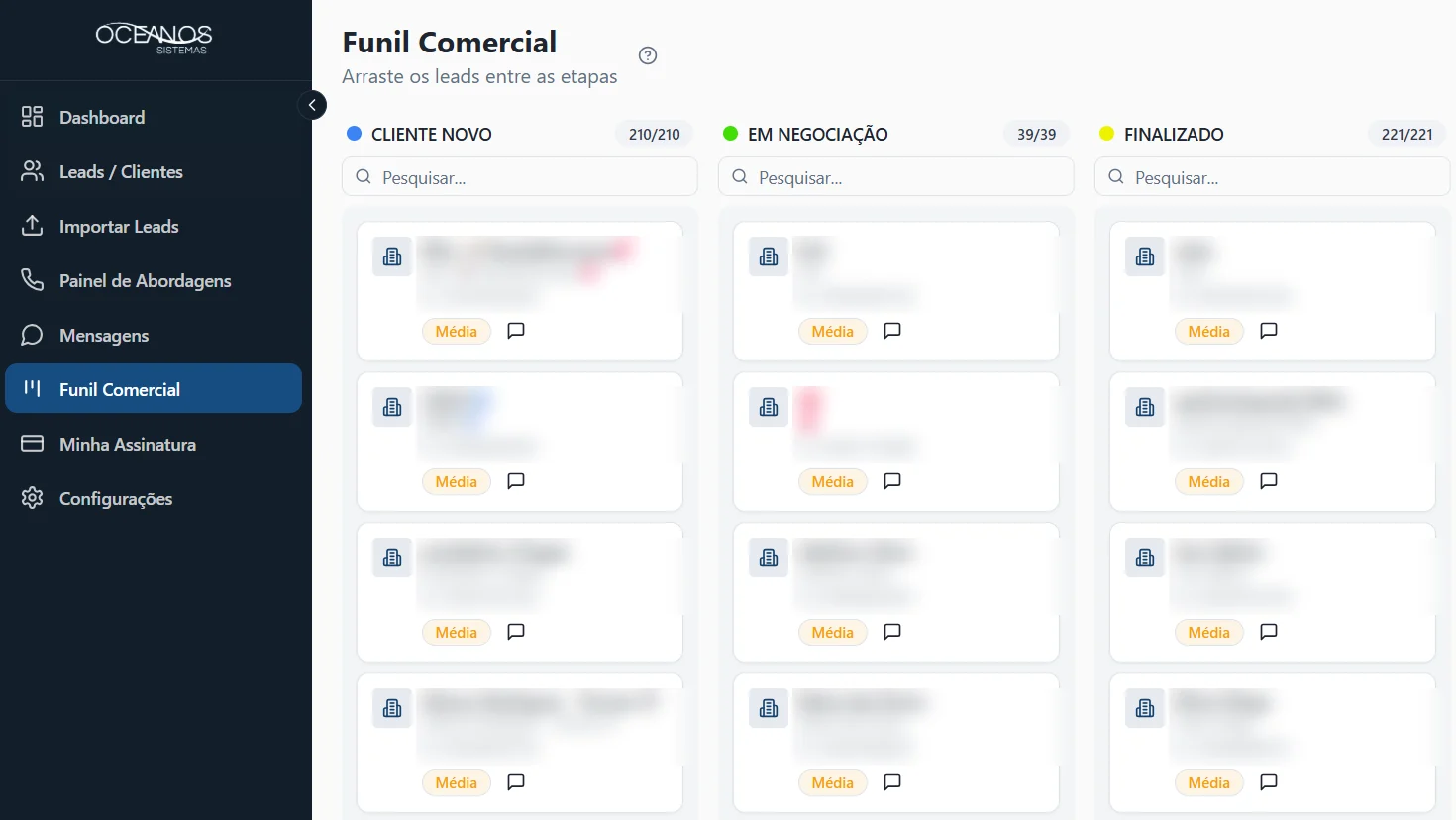1456x820 pixels.
Task: Click Média badge on first CLIENTE NOVO card
Action: coord(457,332)
